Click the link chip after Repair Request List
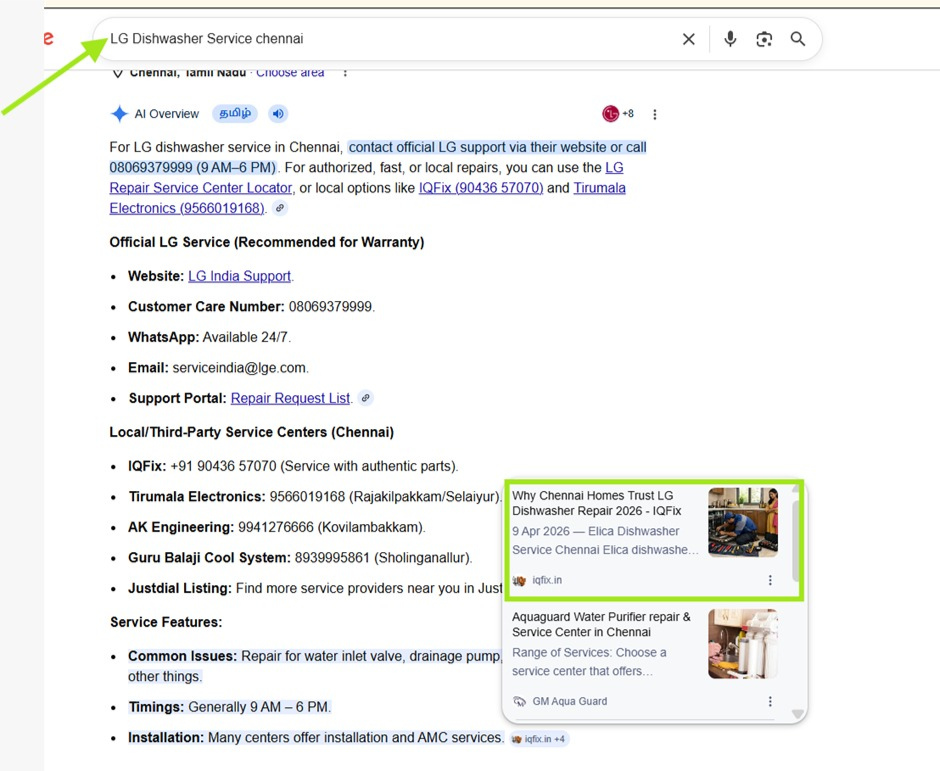940x771 pixels. 366,398
